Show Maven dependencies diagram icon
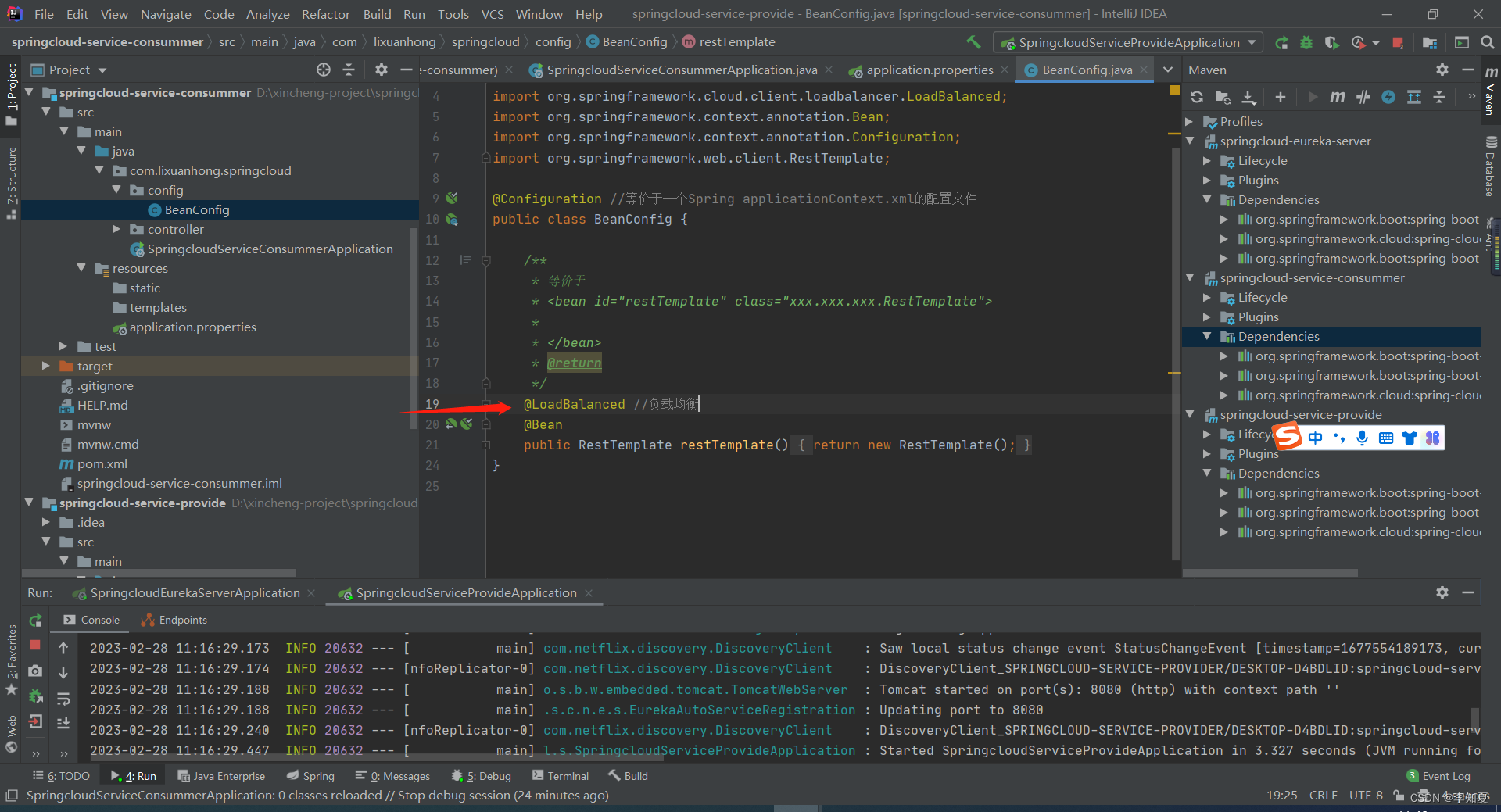This screenshot has height=812, width=1501. coord(1414,97)
